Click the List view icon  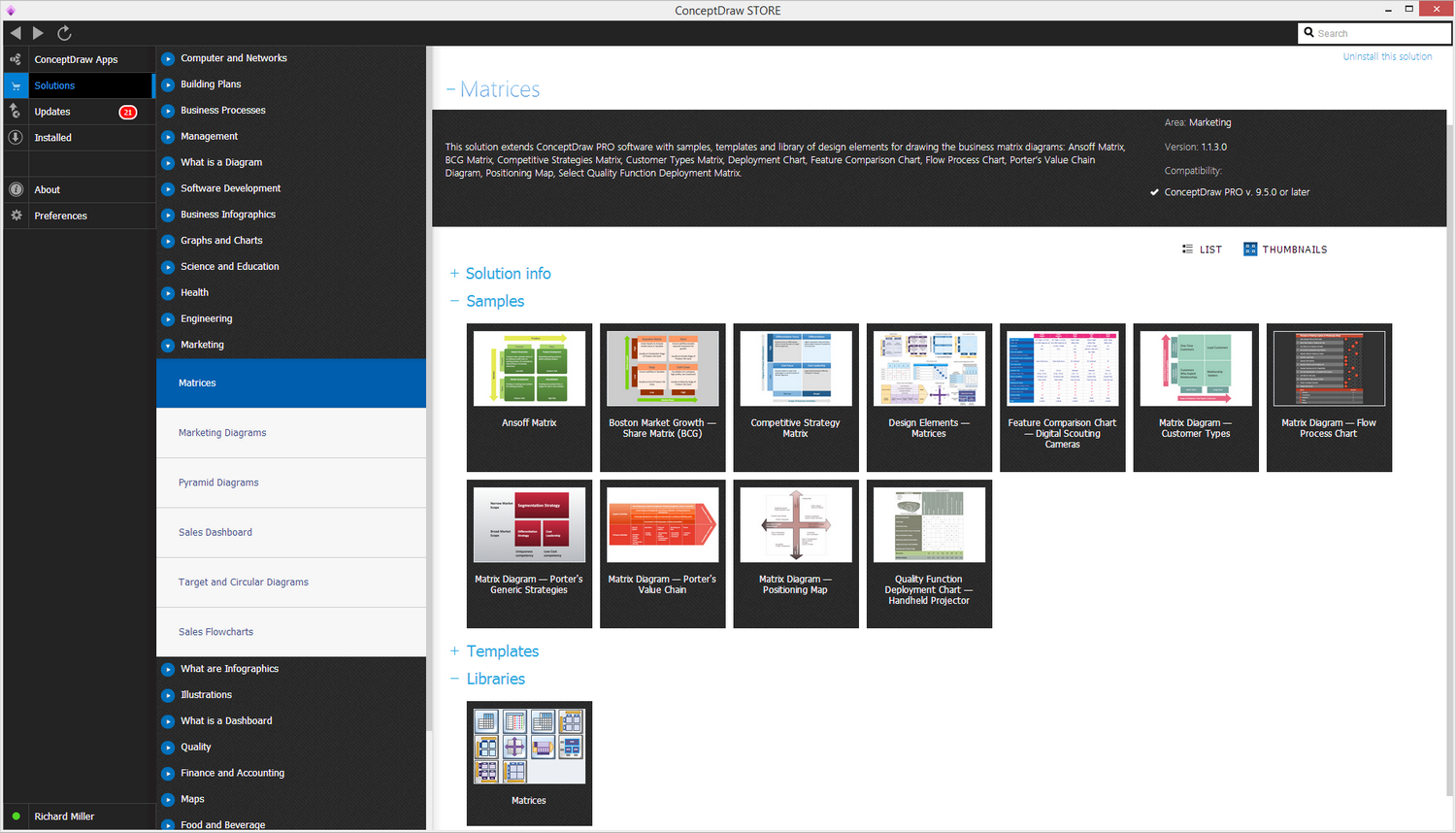[1187, 250]
